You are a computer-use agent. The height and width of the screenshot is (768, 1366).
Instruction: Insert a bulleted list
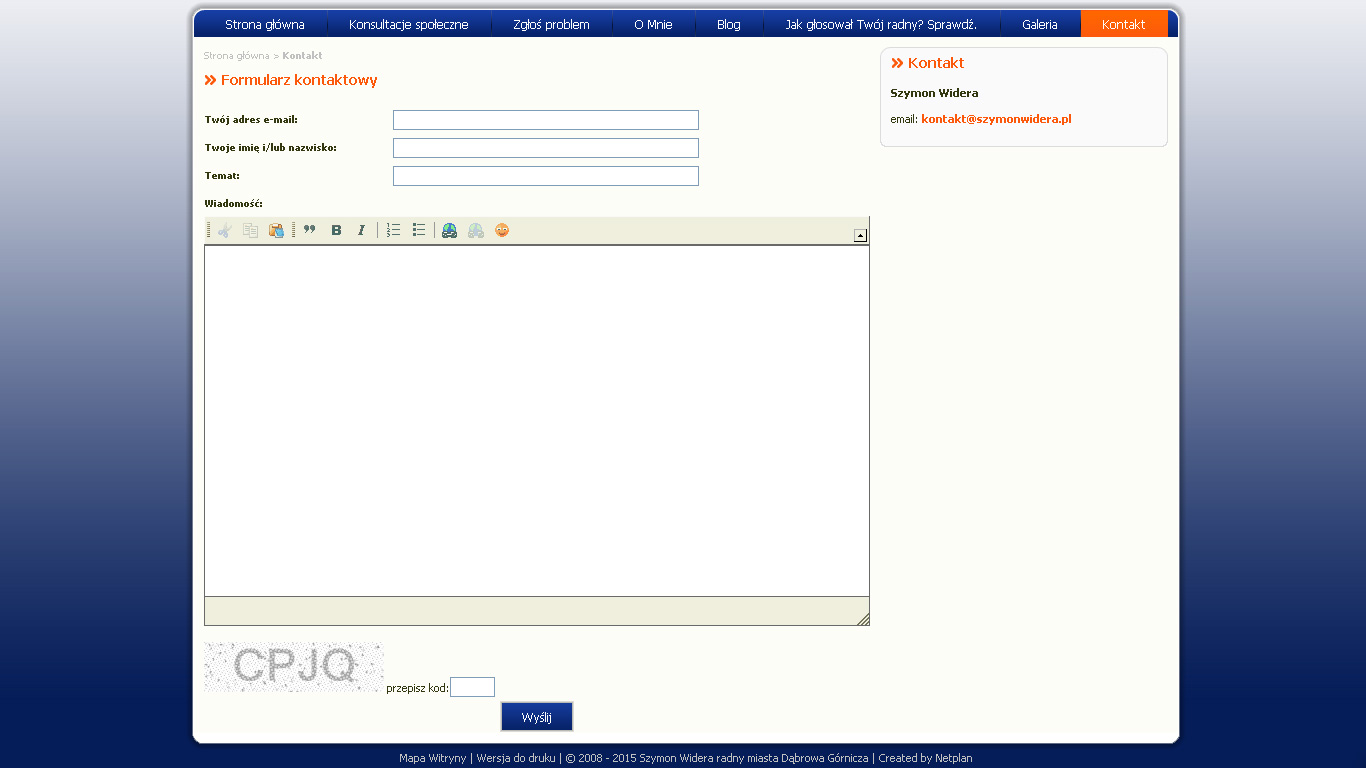(x=419, y=230)
